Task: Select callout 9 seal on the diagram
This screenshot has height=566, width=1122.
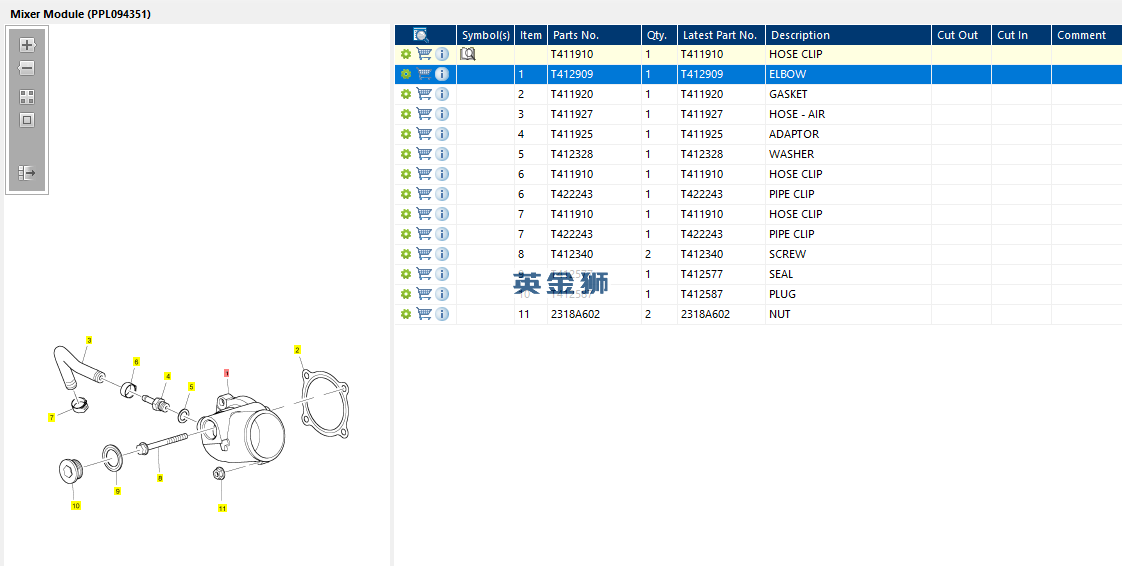Action: point(117,491)
